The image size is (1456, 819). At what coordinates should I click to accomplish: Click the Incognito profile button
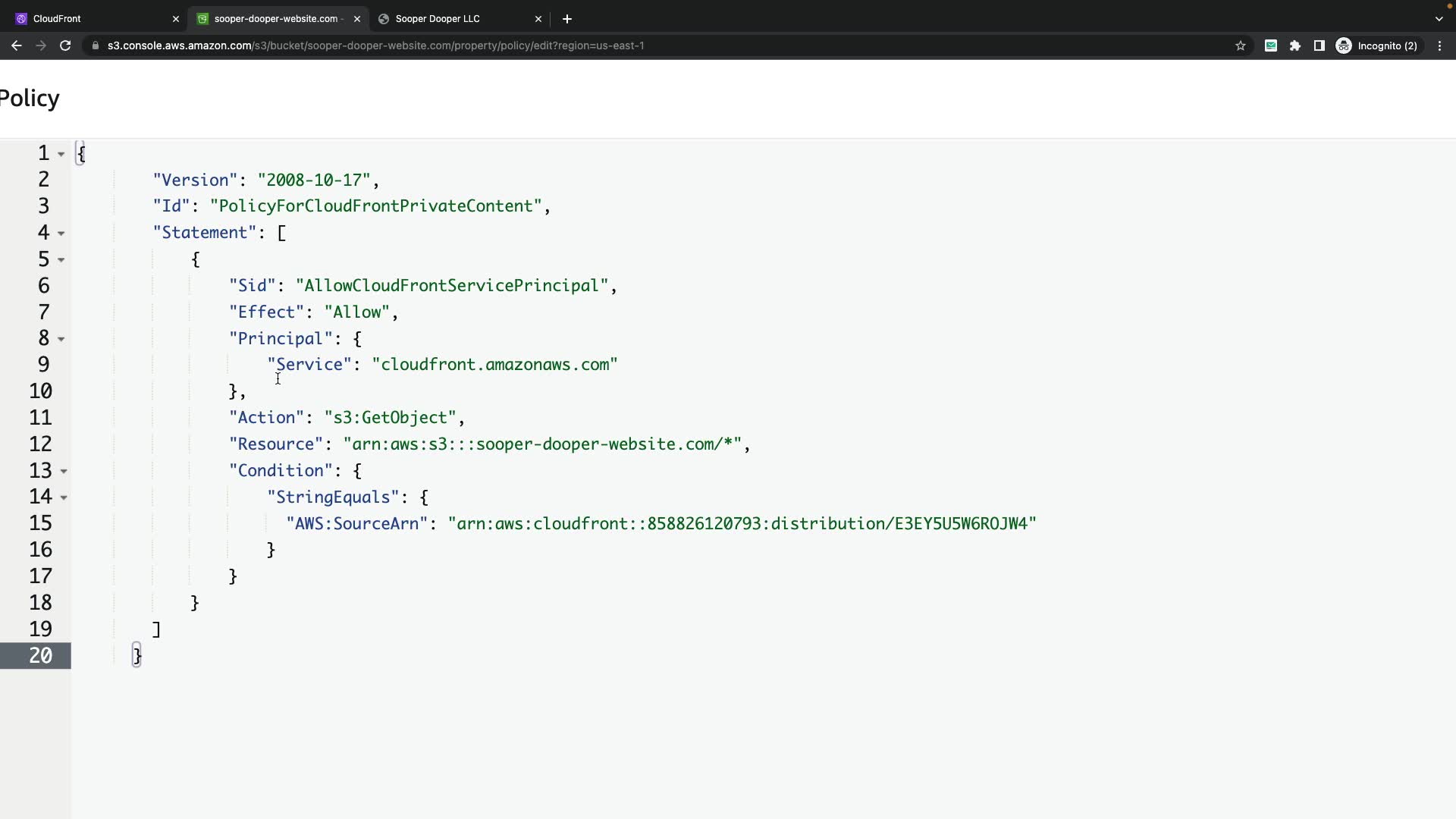coord(1377,45)
